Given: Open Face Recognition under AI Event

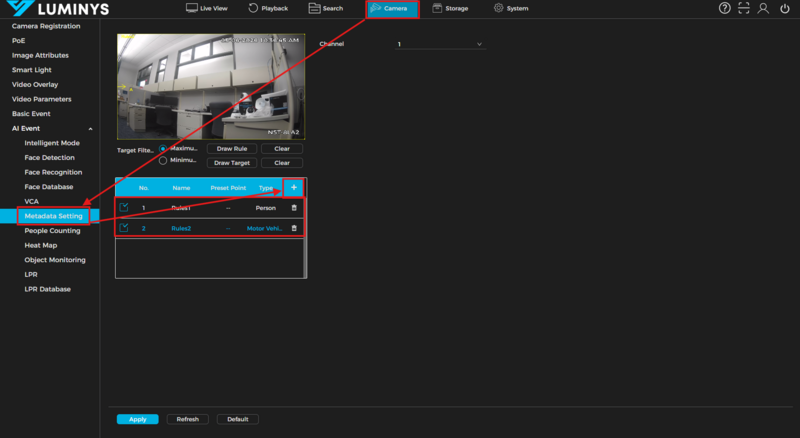Looking at the screenshot, I should coord(53,172).
